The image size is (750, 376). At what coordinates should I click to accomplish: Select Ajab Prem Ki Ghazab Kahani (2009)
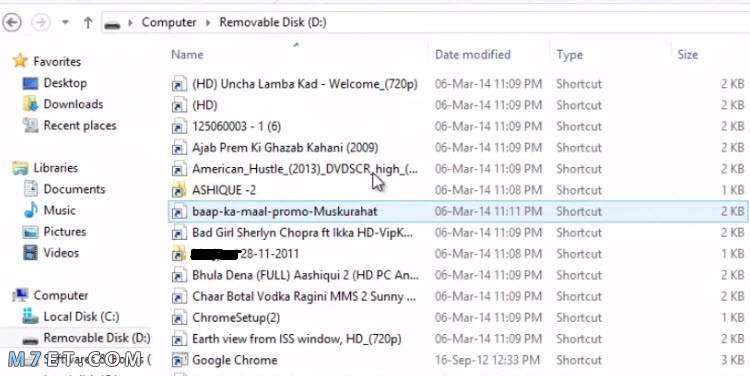pos(285,147)
